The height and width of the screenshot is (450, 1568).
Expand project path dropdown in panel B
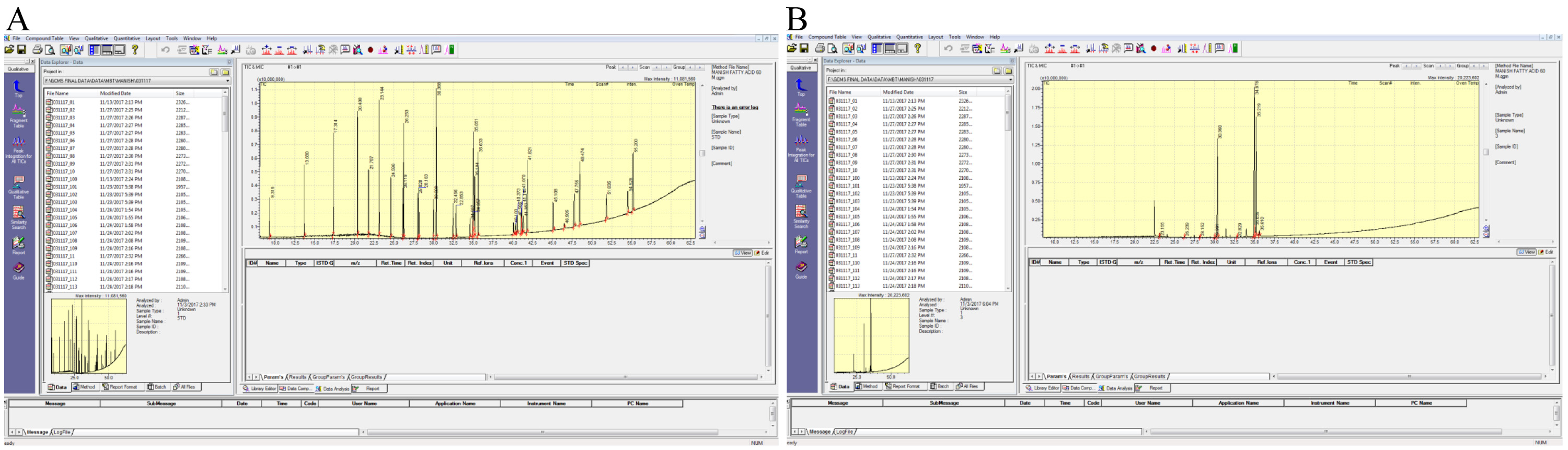[1010, 80]
